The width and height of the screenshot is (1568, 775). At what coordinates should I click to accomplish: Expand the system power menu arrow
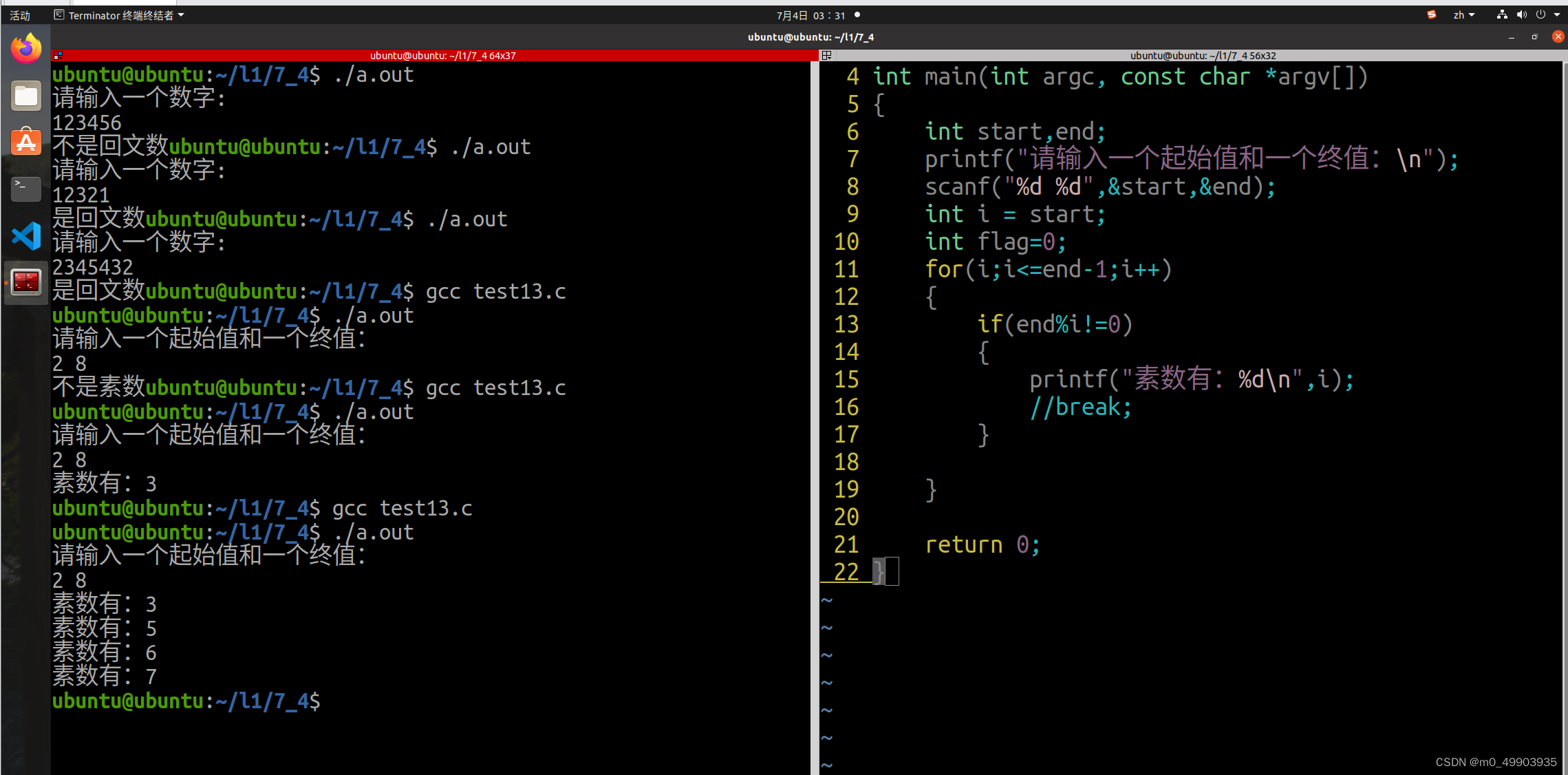[x=1557, y=14]
